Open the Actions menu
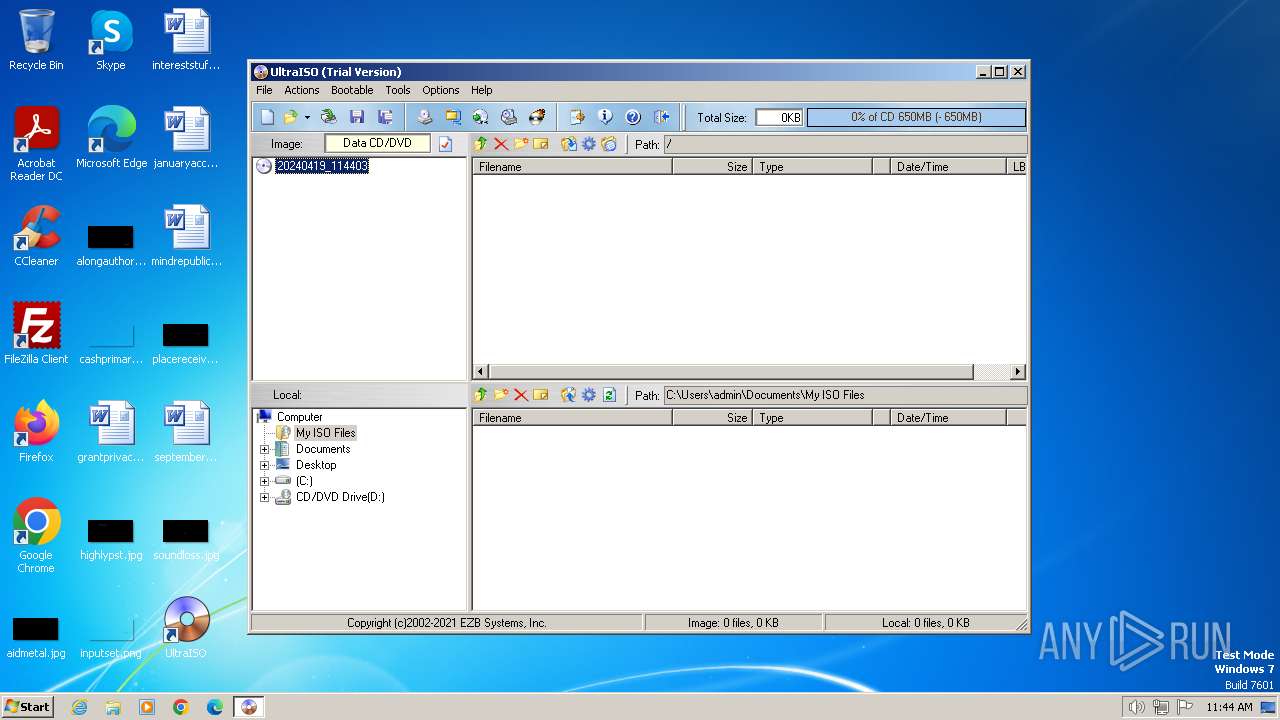This screenshot has height=720, width=1280. (302, 90)
